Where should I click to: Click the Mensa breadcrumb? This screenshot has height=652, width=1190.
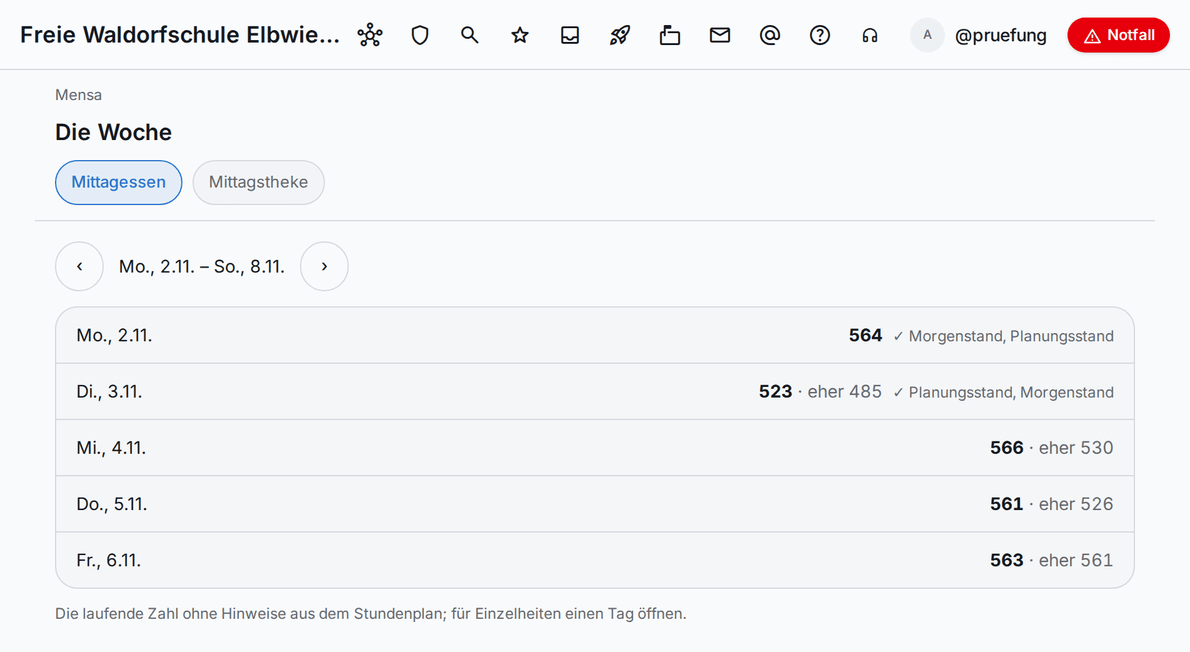78,95
